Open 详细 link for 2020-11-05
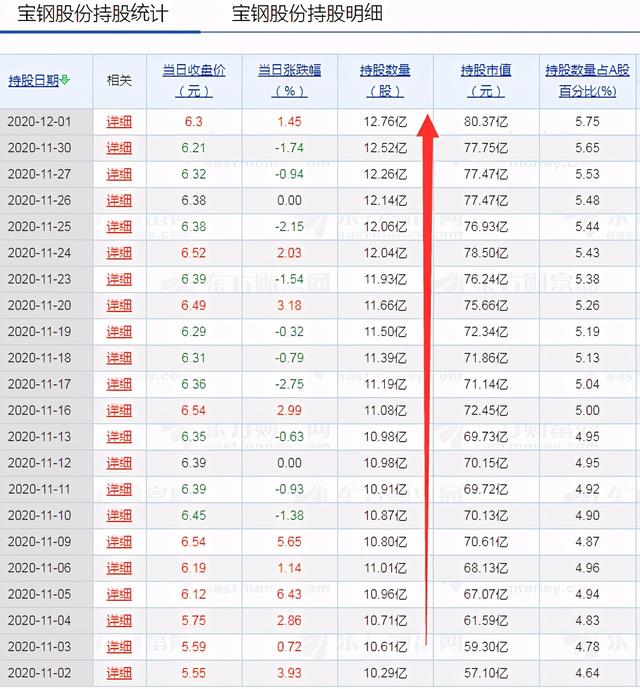Screen dimensions: 640x689 [119, 595]
